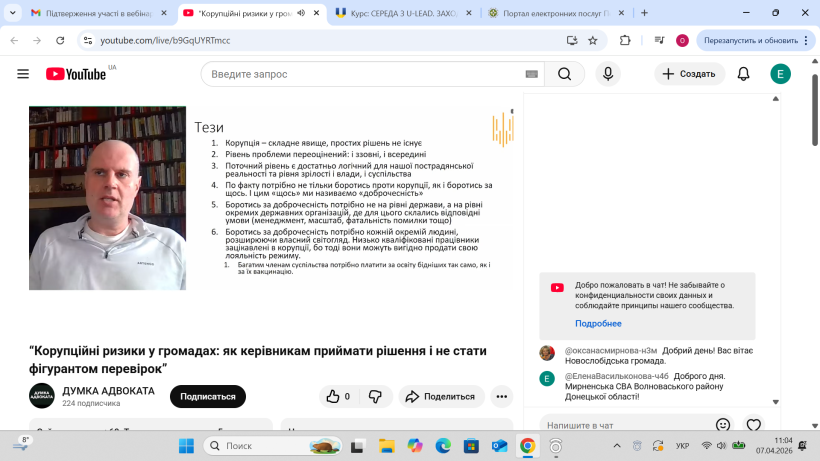
Task: Show hidden system tray icons
Action: [617, 446]
